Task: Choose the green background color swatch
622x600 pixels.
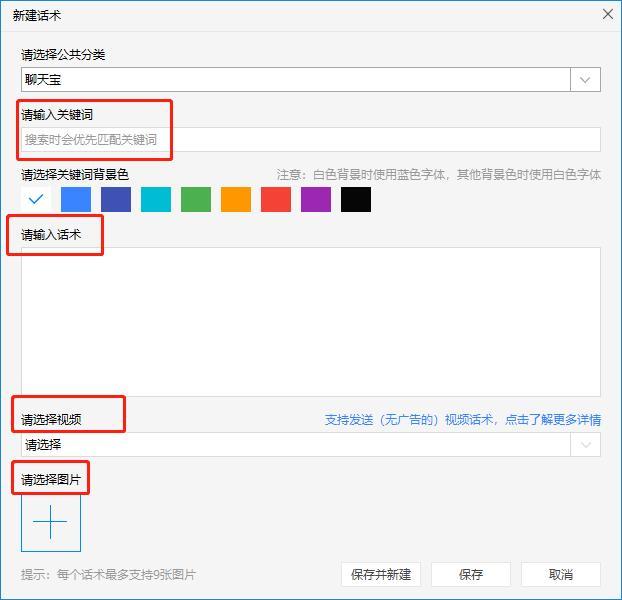Action: 196,199
